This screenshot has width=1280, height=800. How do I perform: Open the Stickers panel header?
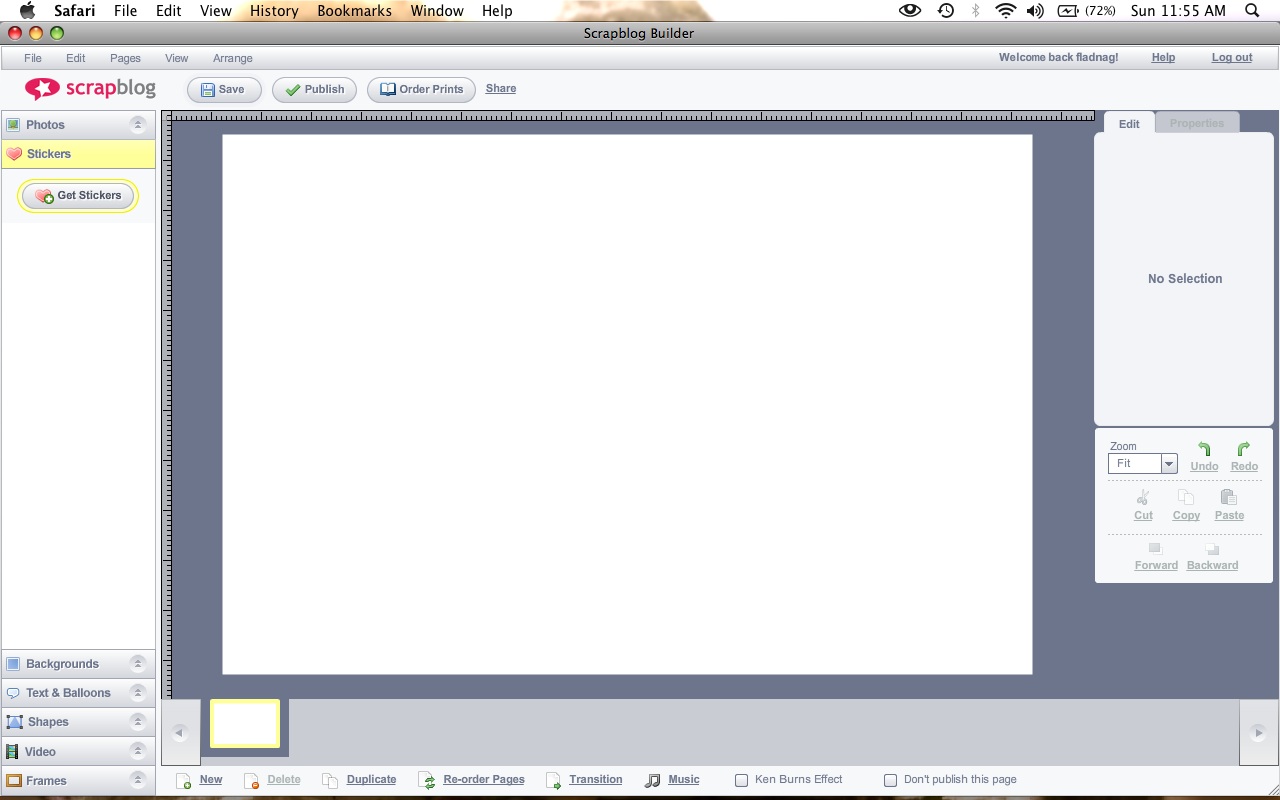(78, 154)
